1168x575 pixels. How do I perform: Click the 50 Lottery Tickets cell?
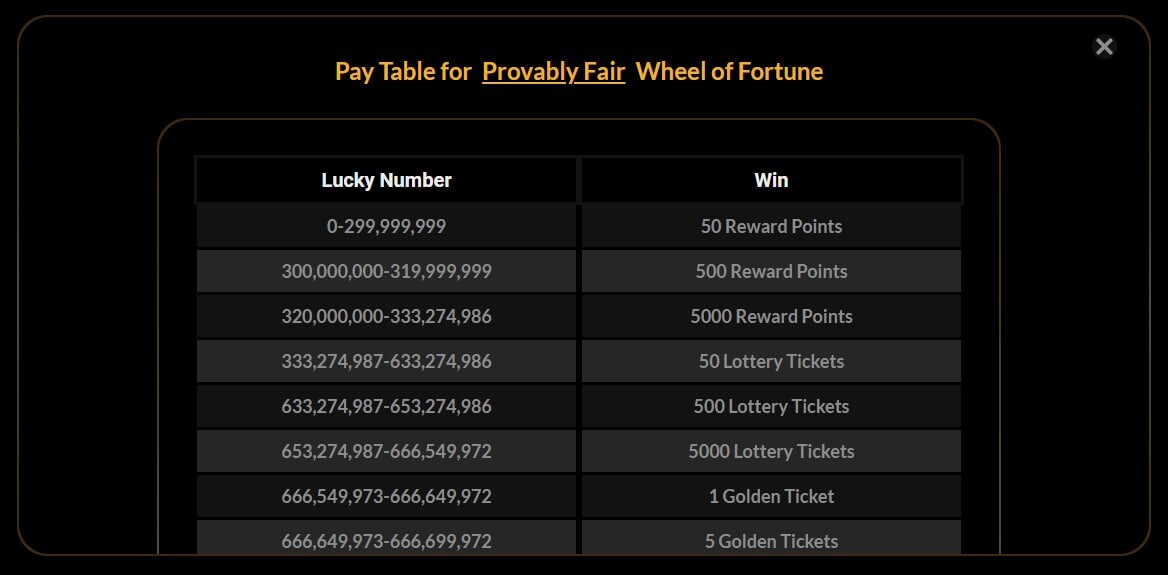tap(771, 361)
